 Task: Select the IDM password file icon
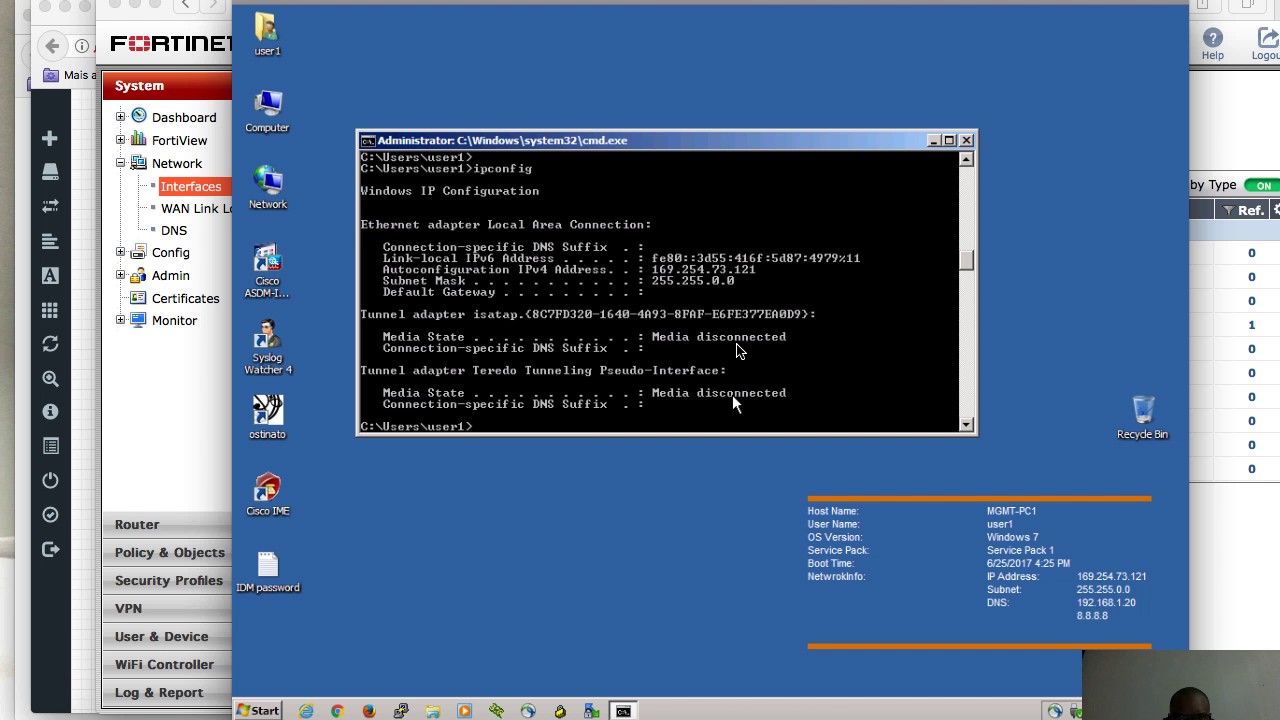coord(267,572)
